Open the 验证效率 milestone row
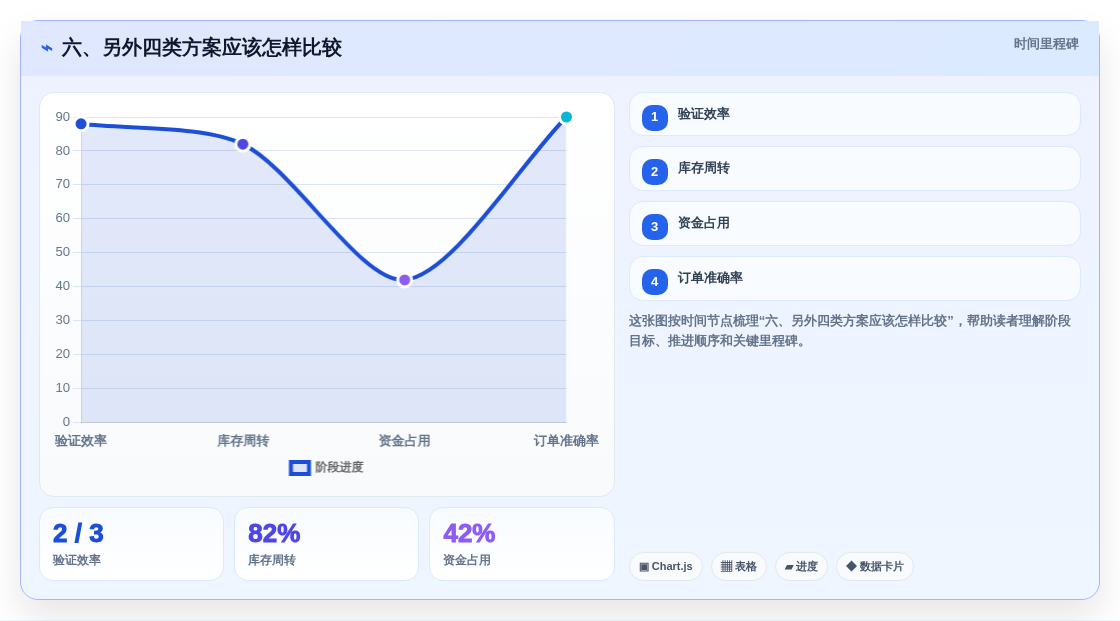This screenshot has width=1120, height=621. tap(854, 114)
